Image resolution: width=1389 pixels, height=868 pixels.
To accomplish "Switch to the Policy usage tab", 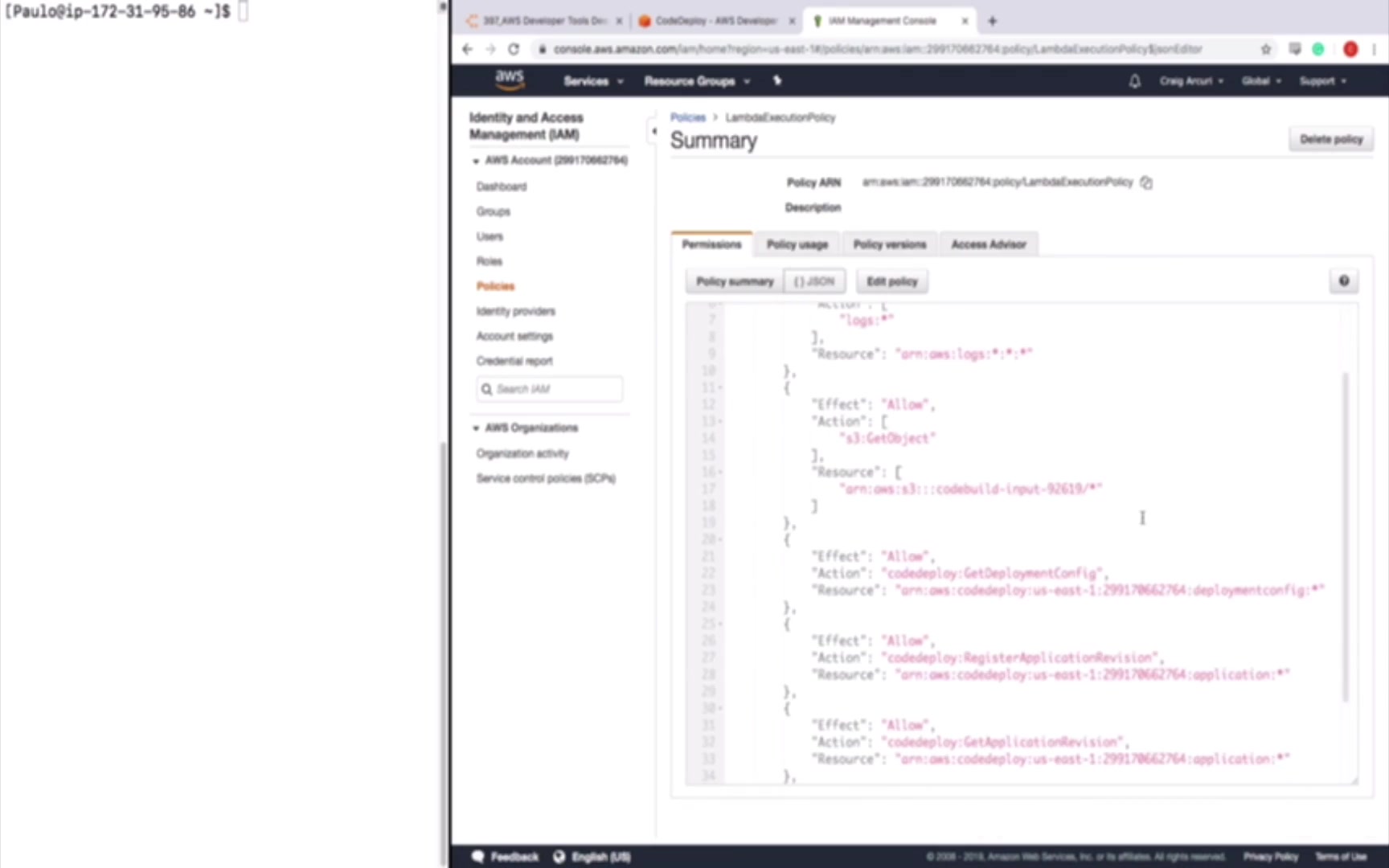I will [797, 244].
